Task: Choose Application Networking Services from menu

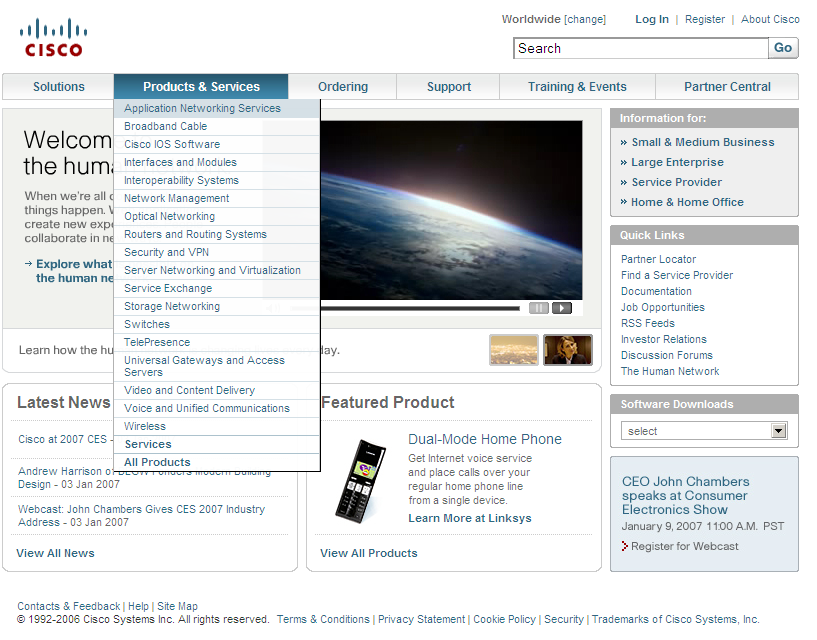Action: pyautogui.click(x=217, y=108)
